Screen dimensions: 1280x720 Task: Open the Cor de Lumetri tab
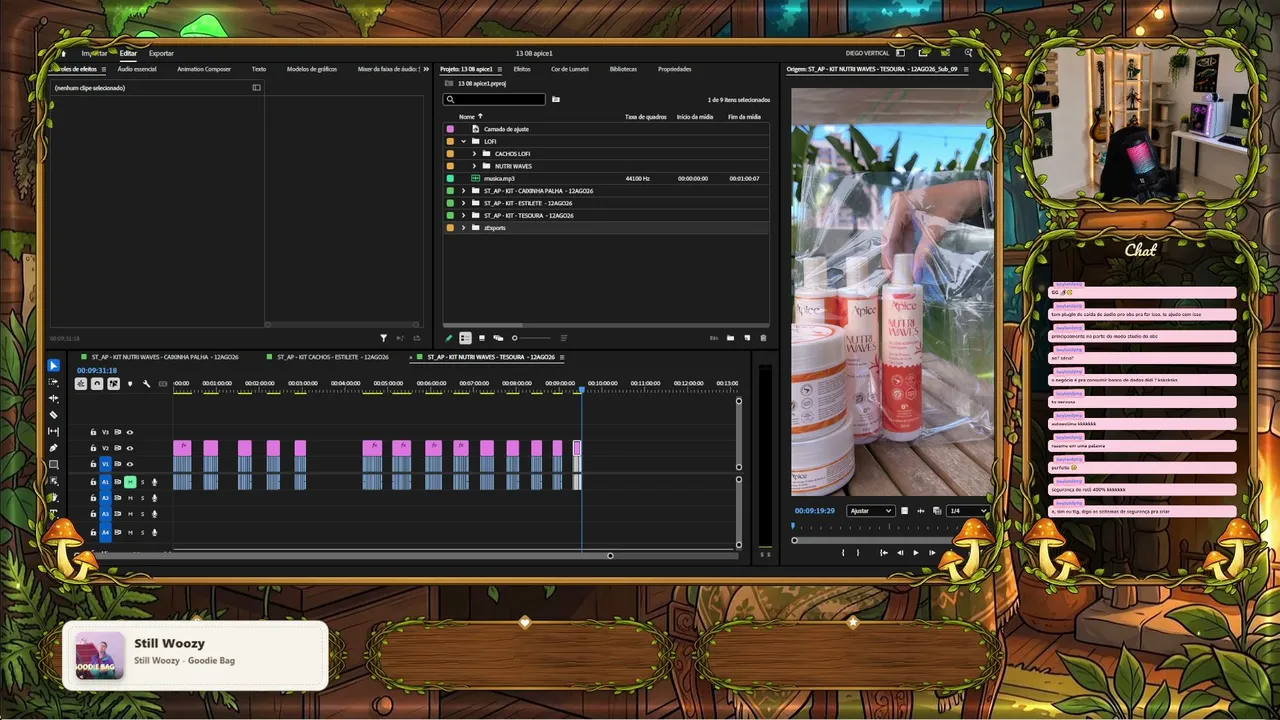coord(569,69)
